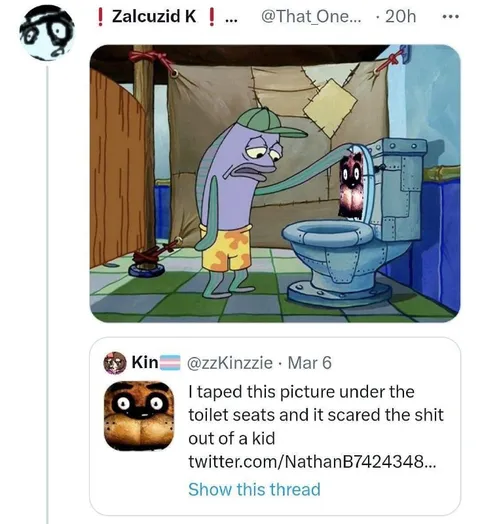Open the @zzKinzzie handle
The image size is (480, 524).
click(x=230, y=363)
